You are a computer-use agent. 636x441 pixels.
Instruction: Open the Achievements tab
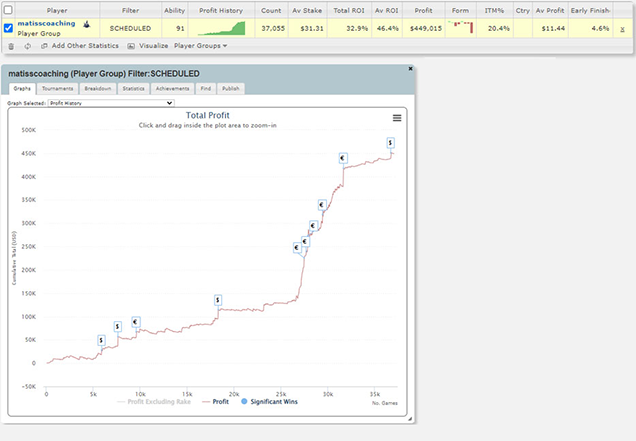point(172,88)
